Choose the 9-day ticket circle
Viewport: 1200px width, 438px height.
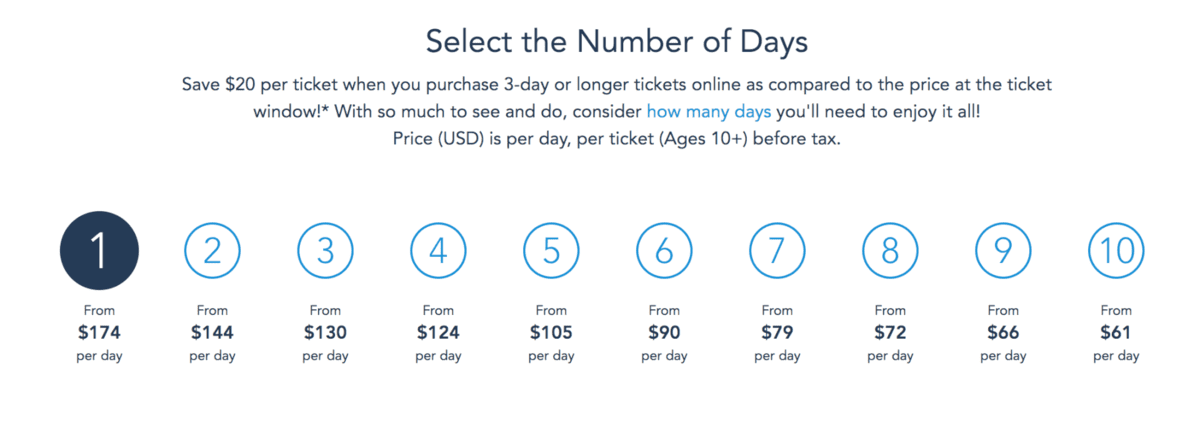pos(1003,250)
